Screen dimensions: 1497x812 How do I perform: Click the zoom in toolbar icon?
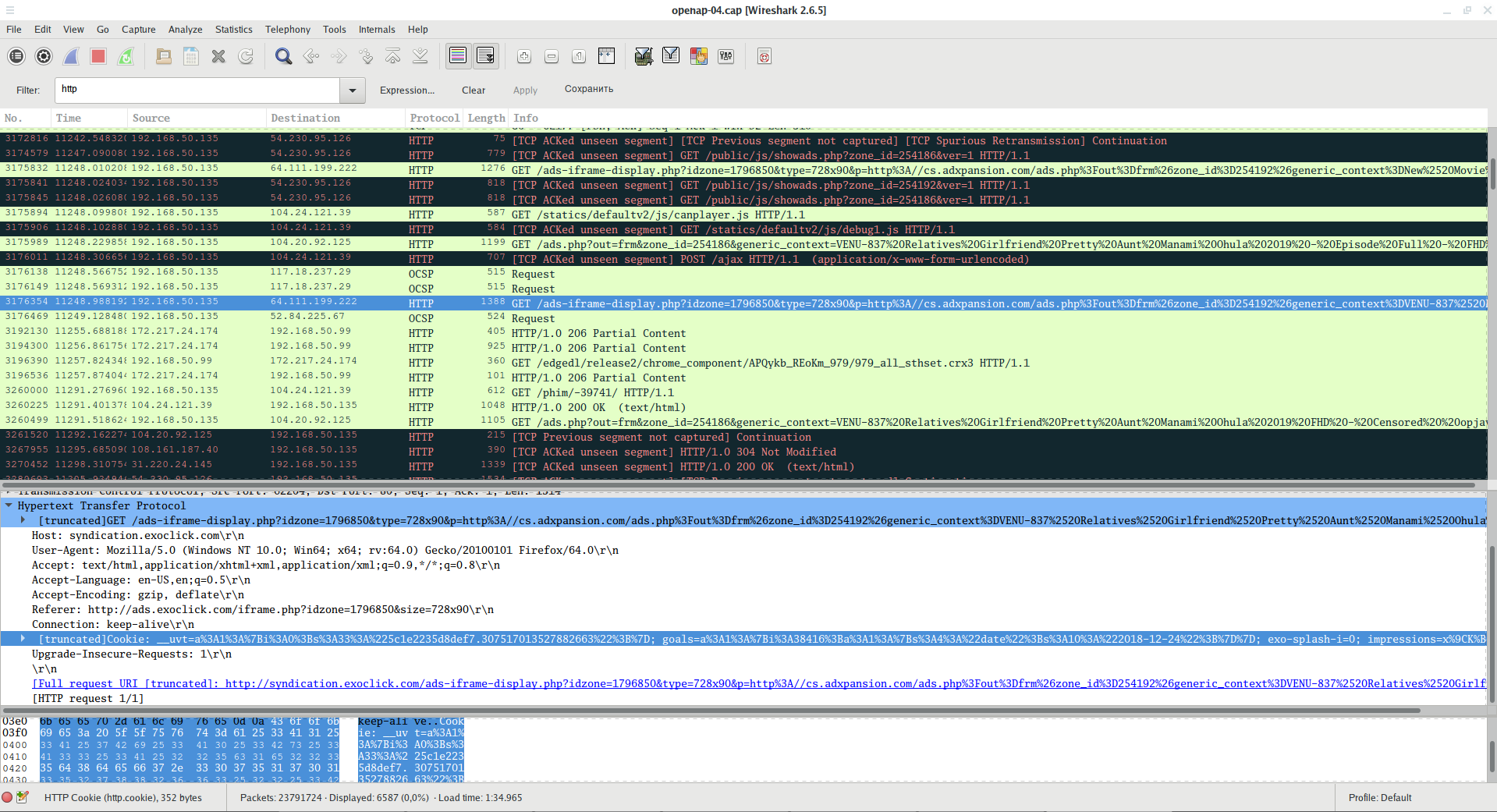pos(524,56)
